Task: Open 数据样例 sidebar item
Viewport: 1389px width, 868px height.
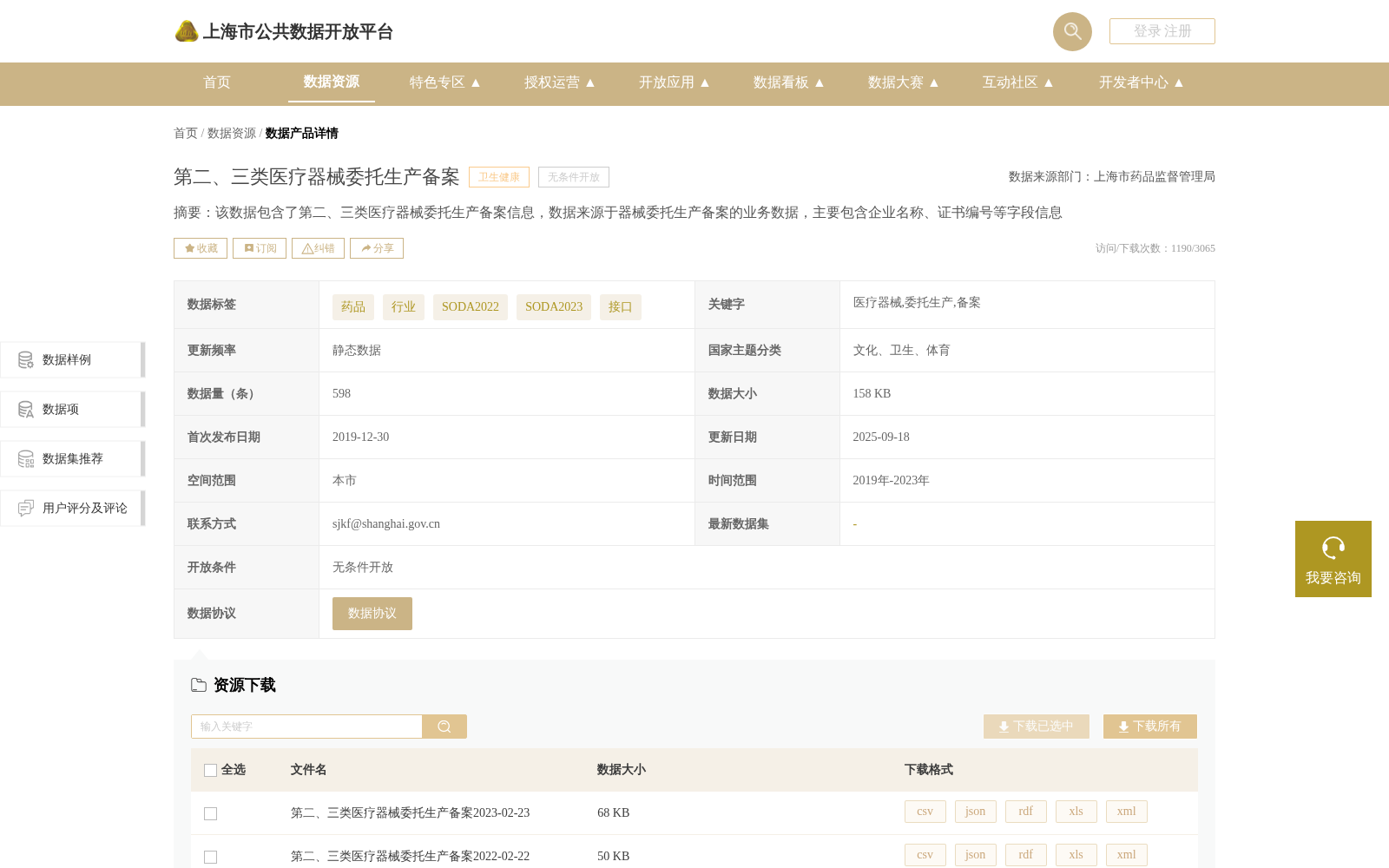Action: (x=72, y=359)
